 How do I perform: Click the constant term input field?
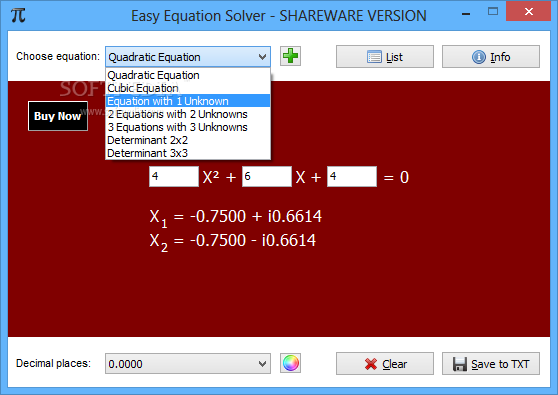[352, 177]
